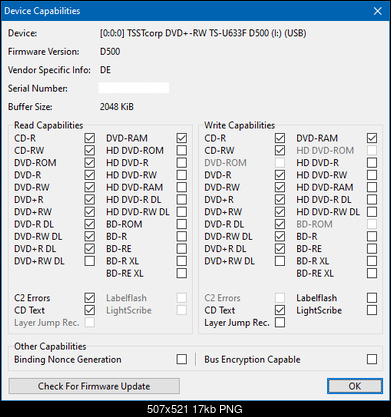Viewport: 391px width, 417px height.
Task: Toggle Write DVD+R checkbox
Action: pyautogui.click(x=280, y=200)
